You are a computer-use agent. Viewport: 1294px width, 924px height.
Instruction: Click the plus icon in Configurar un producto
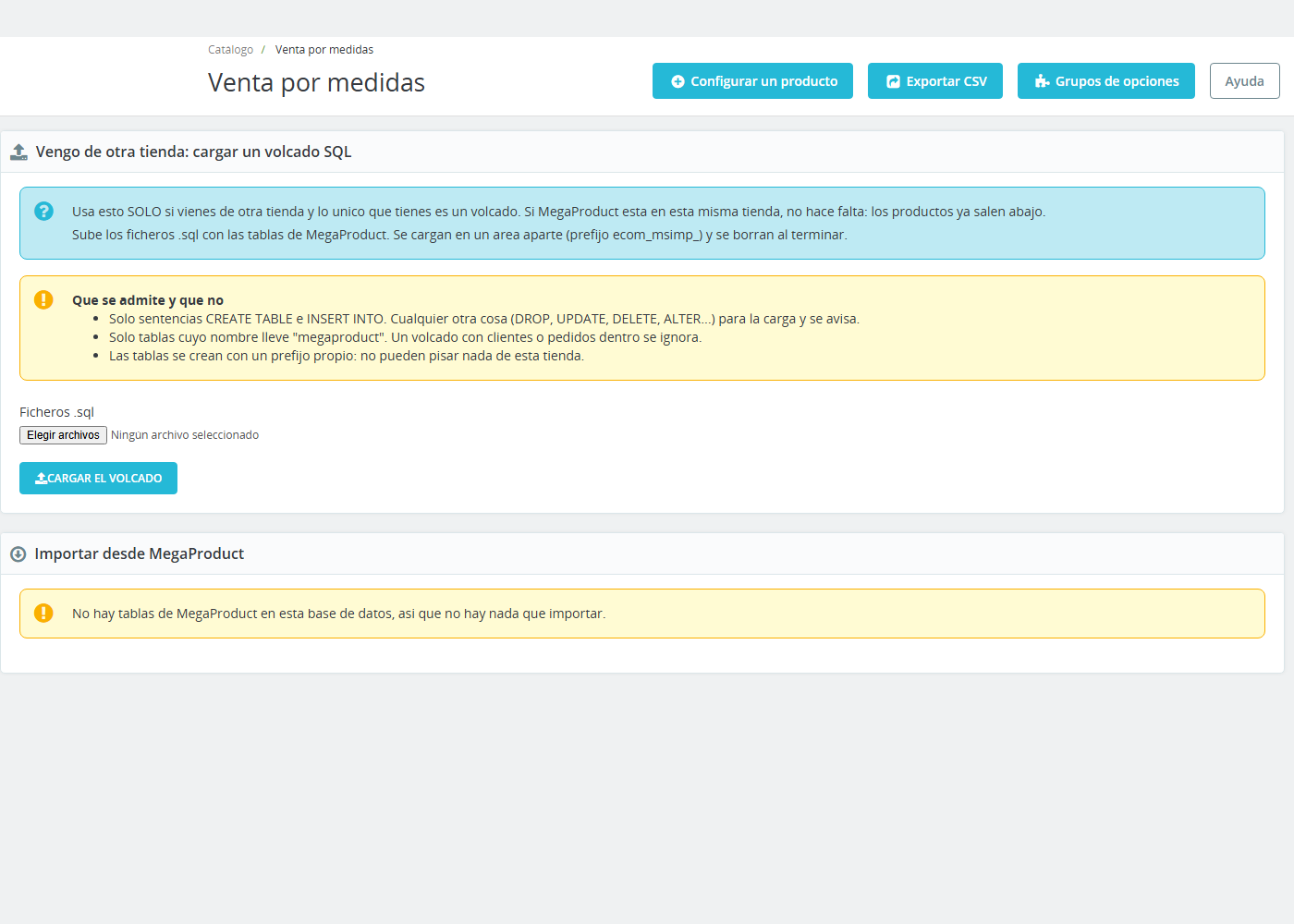coord(678,81)
